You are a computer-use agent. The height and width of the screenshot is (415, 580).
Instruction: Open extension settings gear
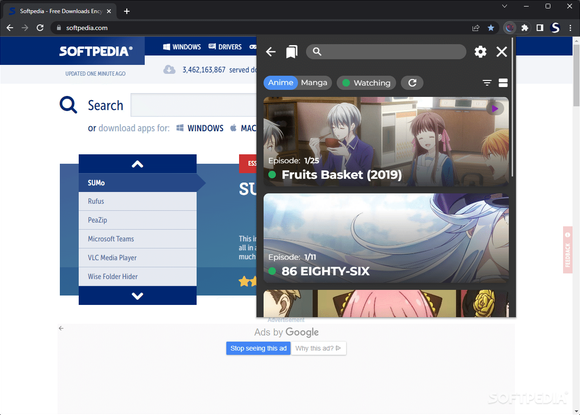point(480,52)
